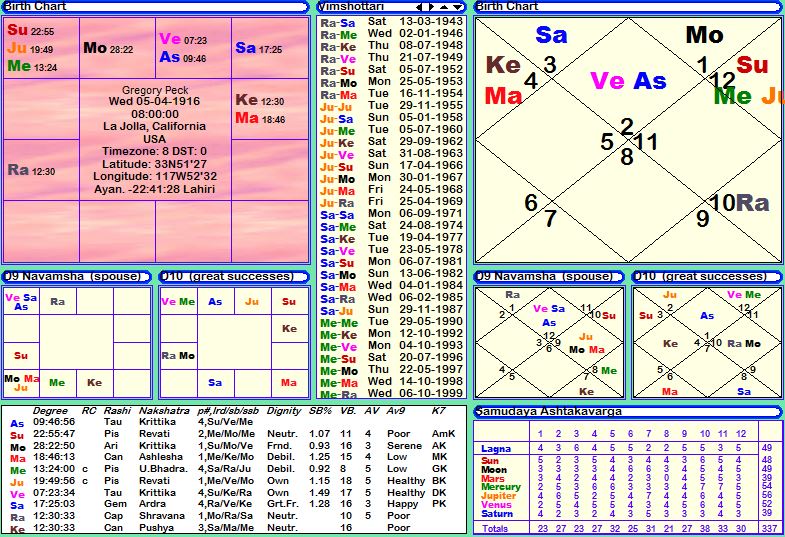Click the down arrow in Vimshottari header
Image resolution: width=785 pixels, height=537 pixels.
point(457,7)
